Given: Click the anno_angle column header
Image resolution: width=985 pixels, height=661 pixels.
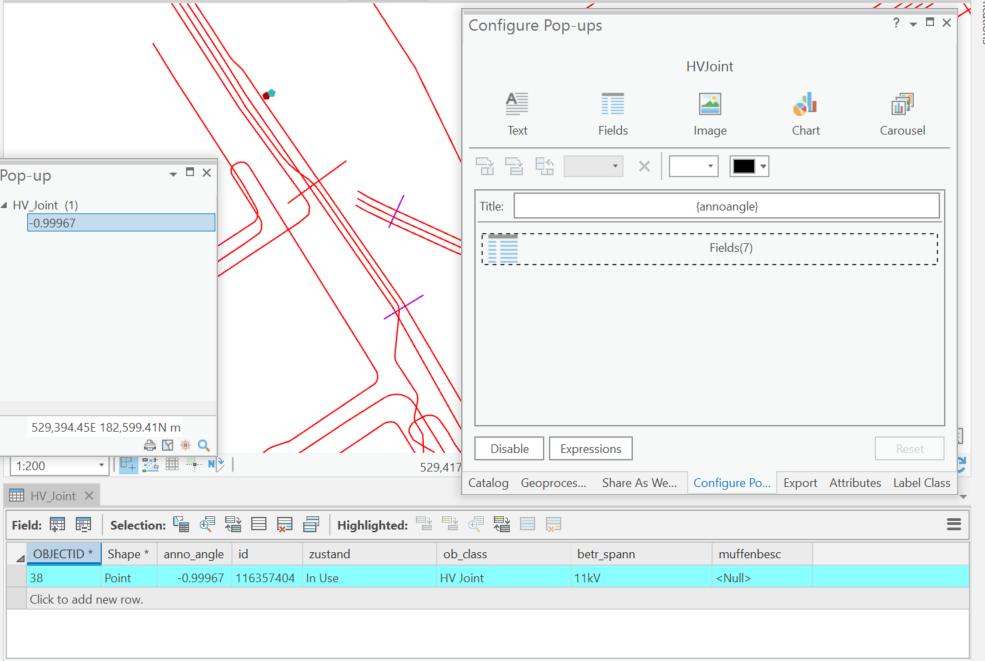Looking at the screenshot, I should coord(193,554).
